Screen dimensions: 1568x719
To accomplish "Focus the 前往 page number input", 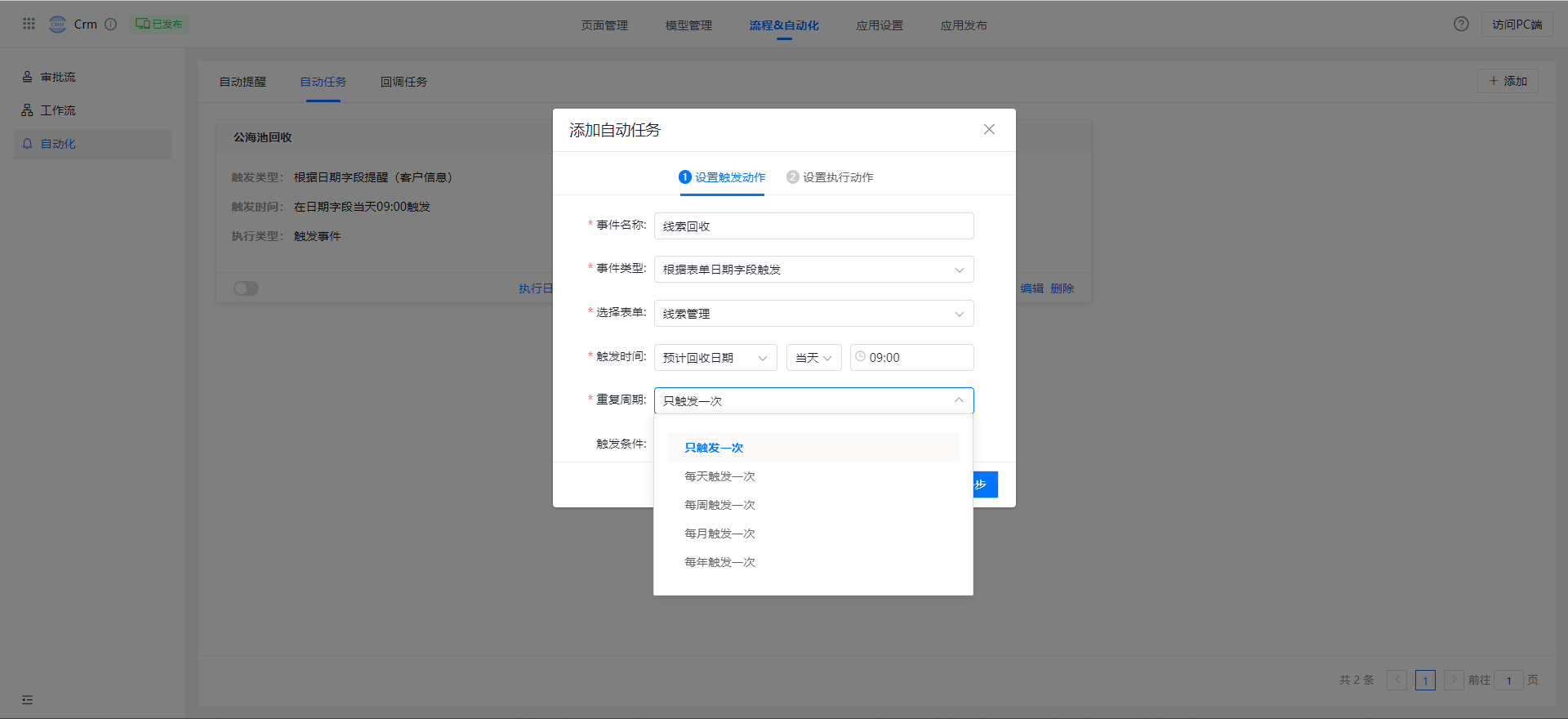I will [x=1508, y=680].
